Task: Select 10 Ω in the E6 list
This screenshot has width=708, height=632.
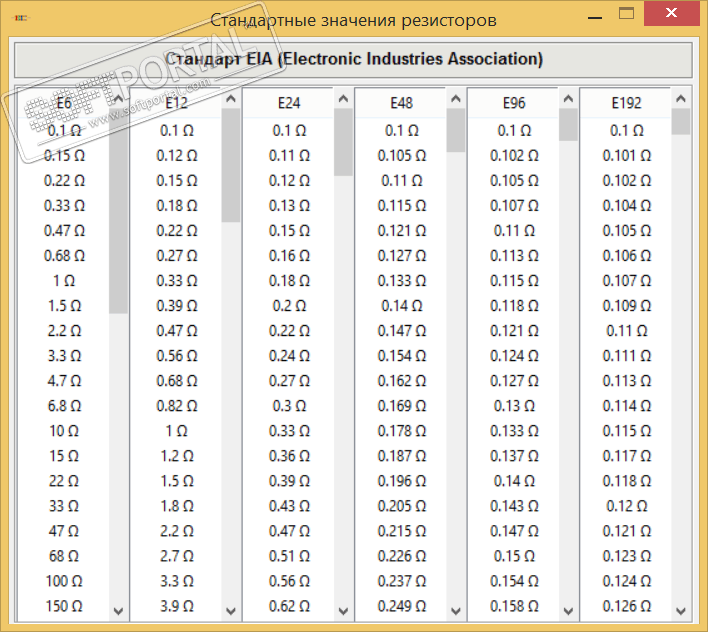Action: 64,431
